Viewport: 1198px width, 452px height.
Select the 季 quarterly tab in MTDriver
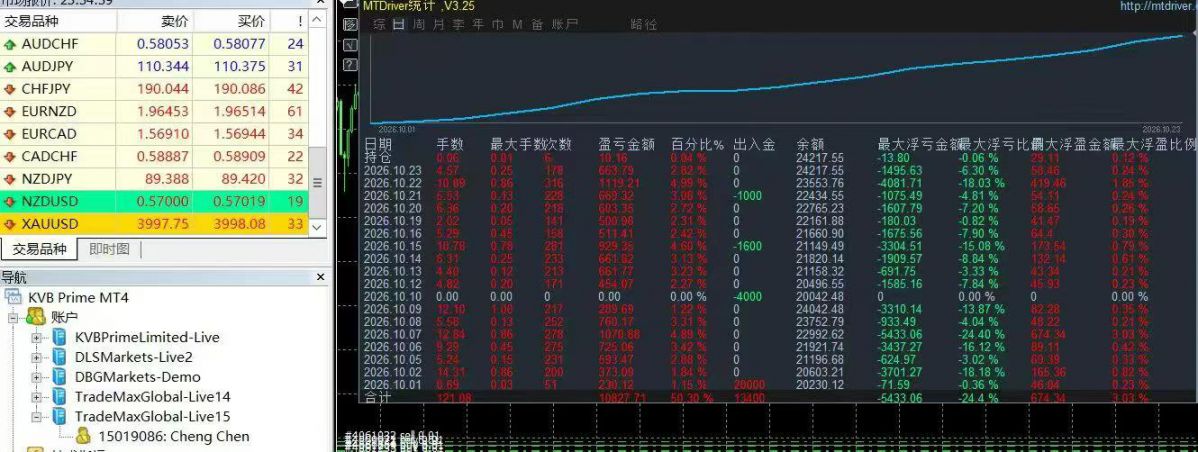[x=458, y=24]
